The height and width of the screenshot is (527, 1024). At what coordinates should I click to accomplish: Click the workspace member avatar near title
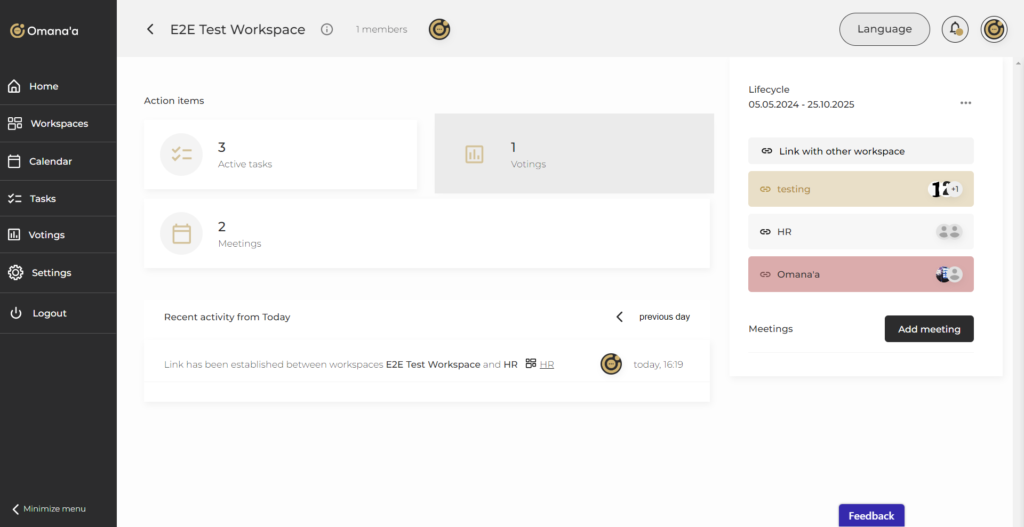[439, 29]
